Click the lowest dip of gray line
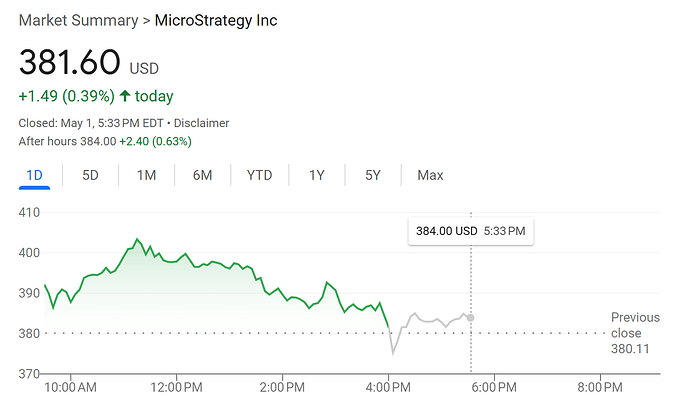 pos(393,353)
